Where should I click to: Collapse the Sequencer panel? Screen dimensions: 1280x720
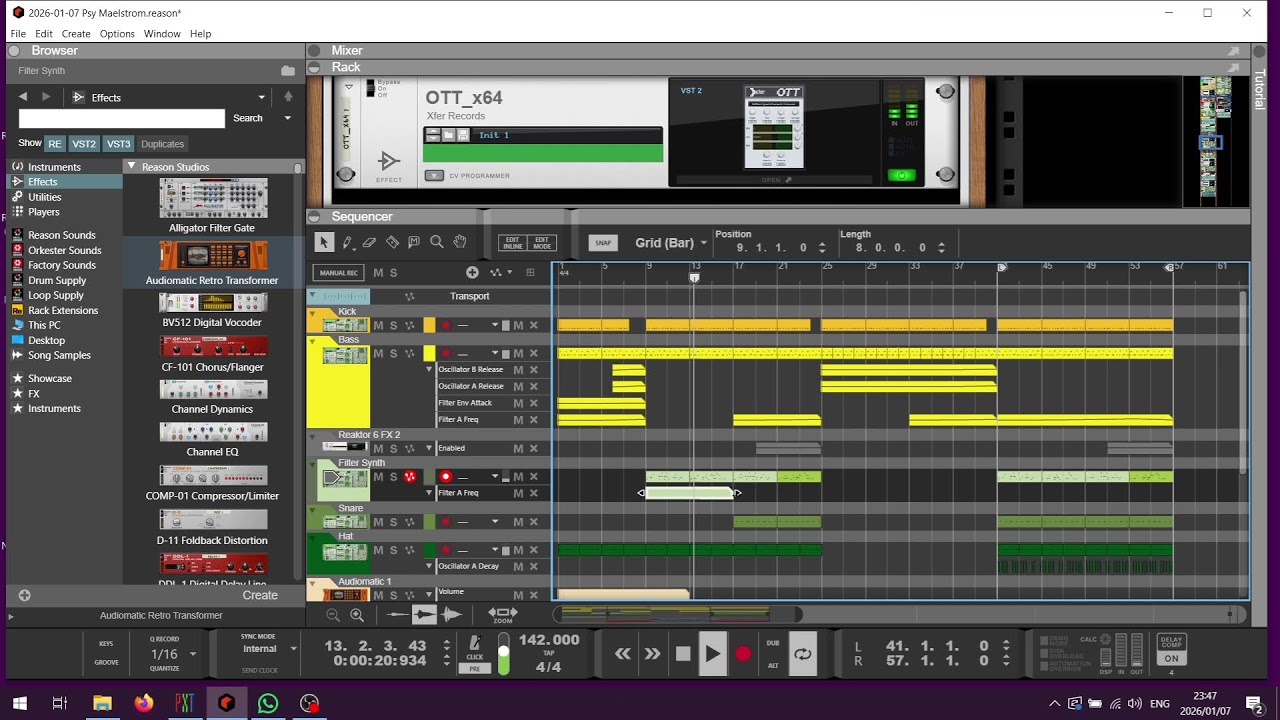pyautogui.click(x=314, y=217)
